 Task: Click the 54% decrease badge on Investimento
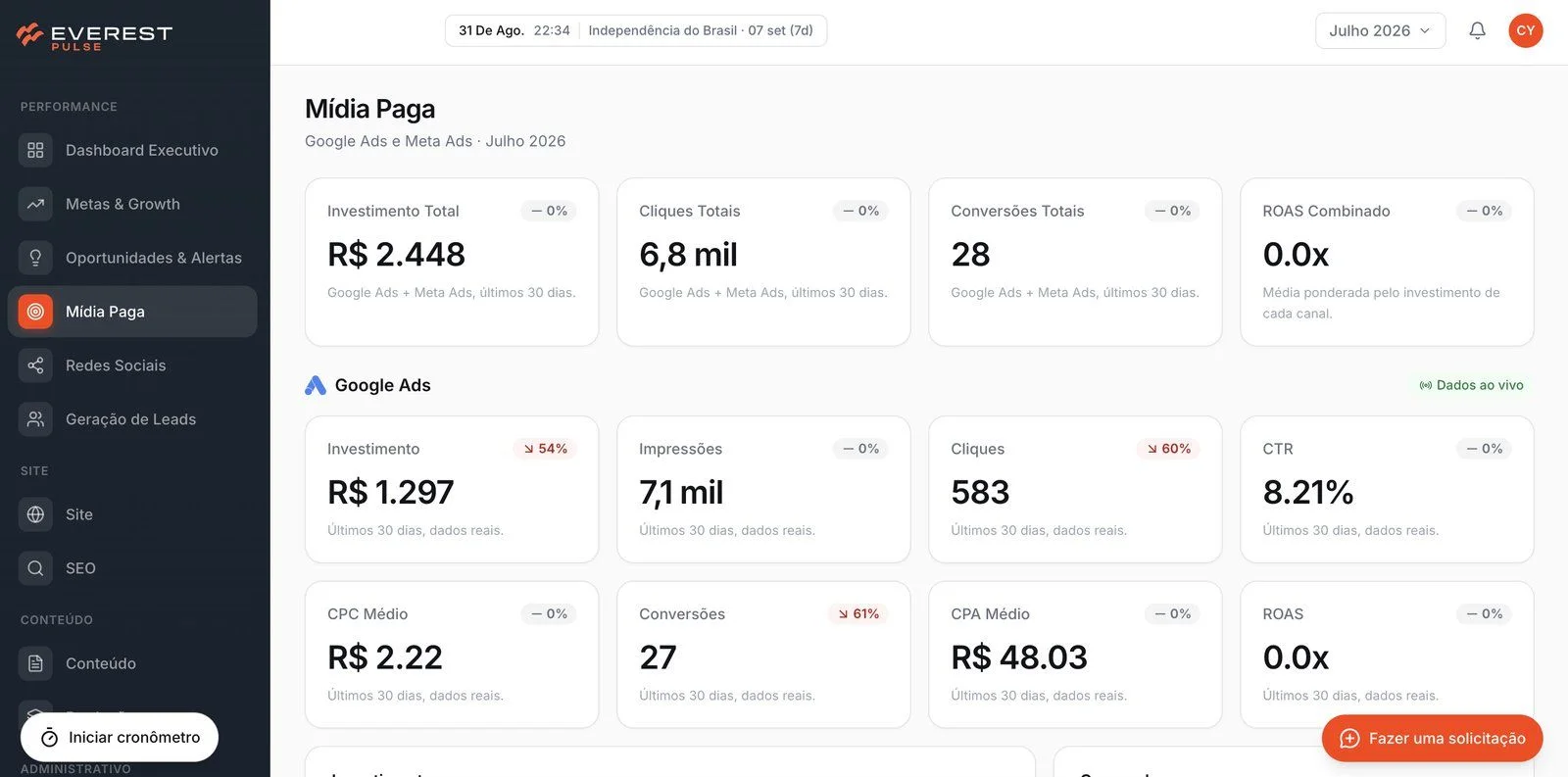coord(545,449)
